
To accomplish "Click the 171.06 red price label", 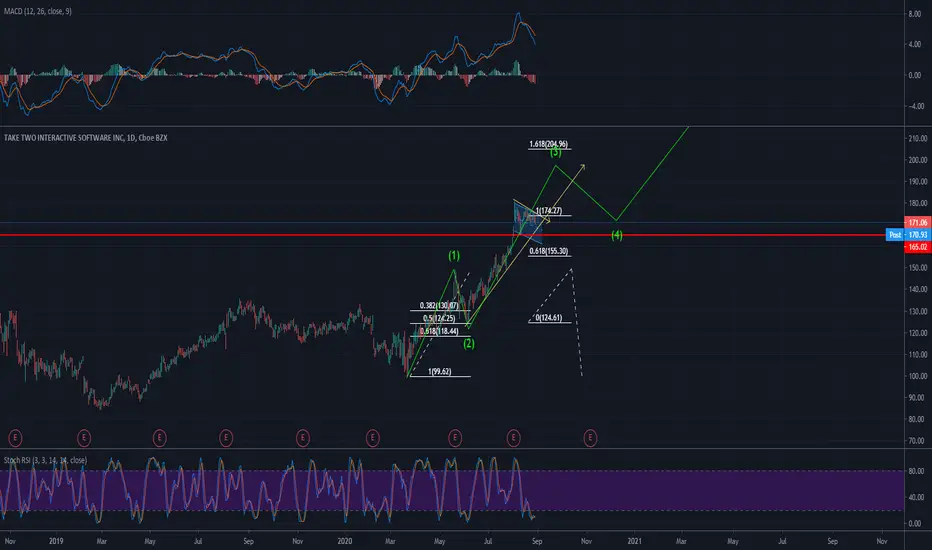I will 917,222.
